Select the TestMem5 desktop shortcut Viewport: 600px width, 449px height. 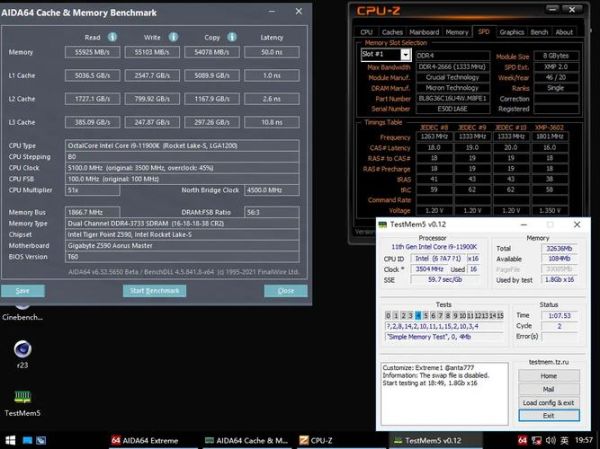tap(21, 398)
